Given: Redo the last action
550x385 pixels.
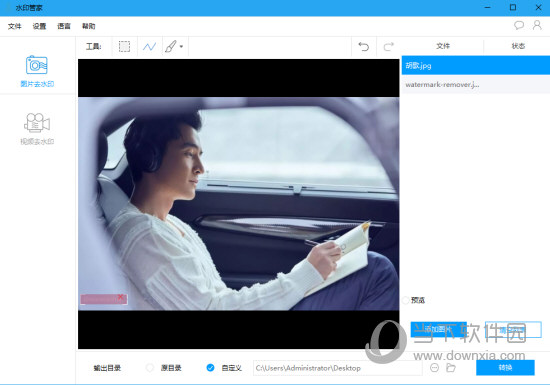Looking at the screenshot, I should click(x=389, y=46).
